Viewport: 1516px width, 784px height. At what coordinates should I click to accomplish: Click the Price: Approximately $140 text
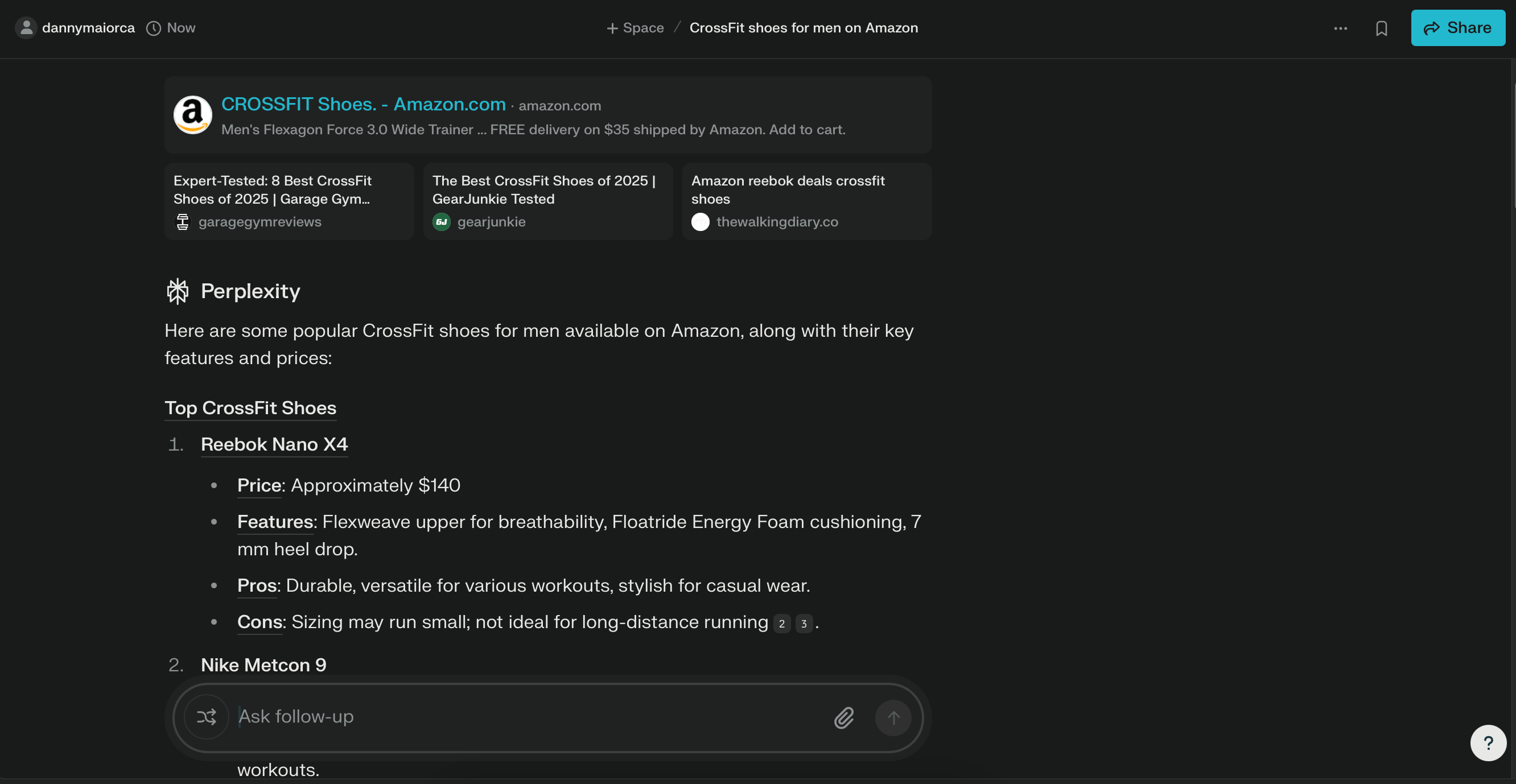[x=348, y=485]
